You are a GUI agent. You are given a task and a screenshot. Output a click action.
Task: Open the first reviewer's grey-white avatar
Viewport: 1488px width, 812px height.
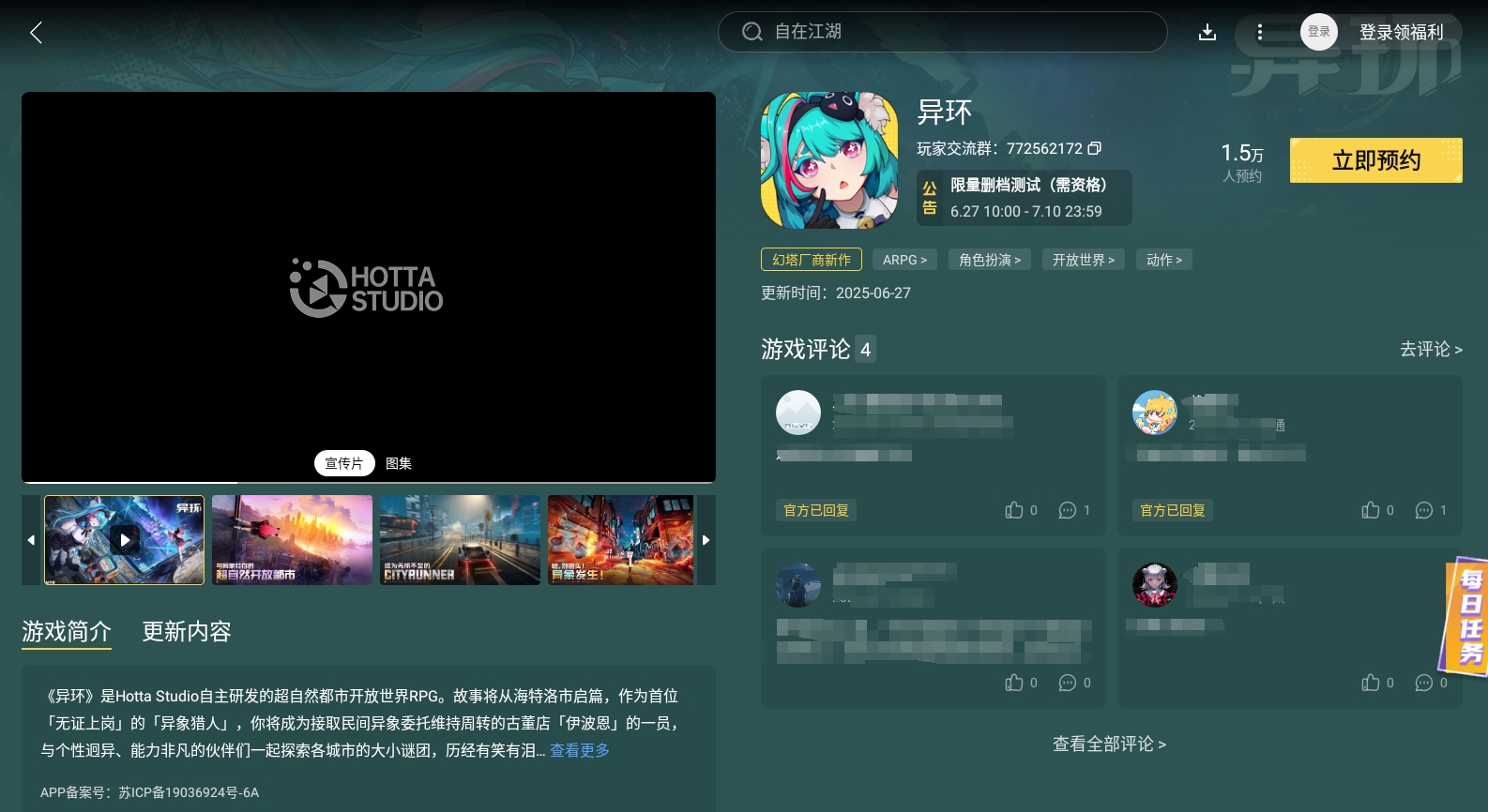(798, 413)
